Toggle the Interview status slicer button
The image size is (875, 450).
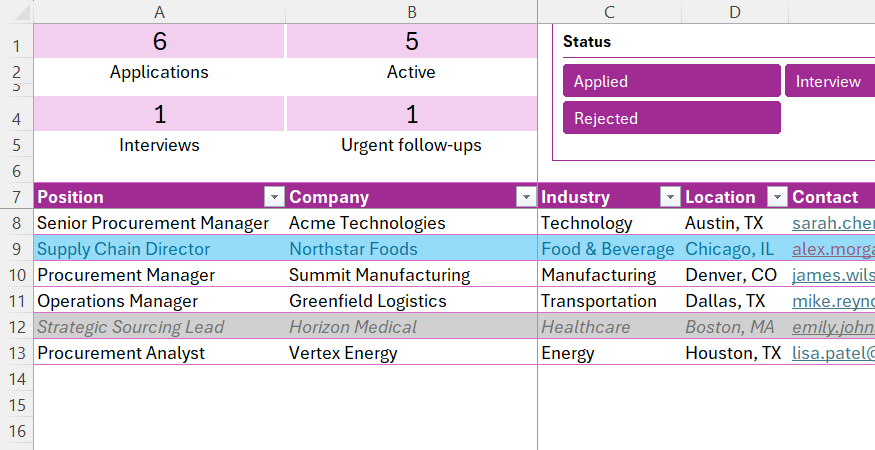[830, 81]
